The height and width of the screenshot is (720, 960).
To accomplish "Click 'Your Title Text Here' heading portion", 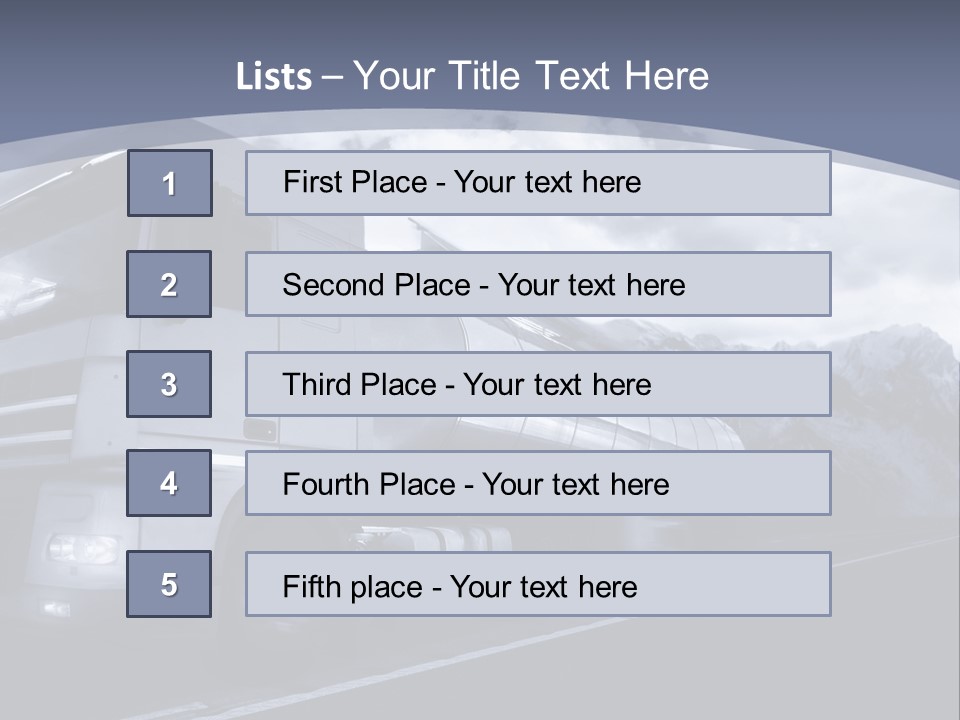I will [531, 76].
